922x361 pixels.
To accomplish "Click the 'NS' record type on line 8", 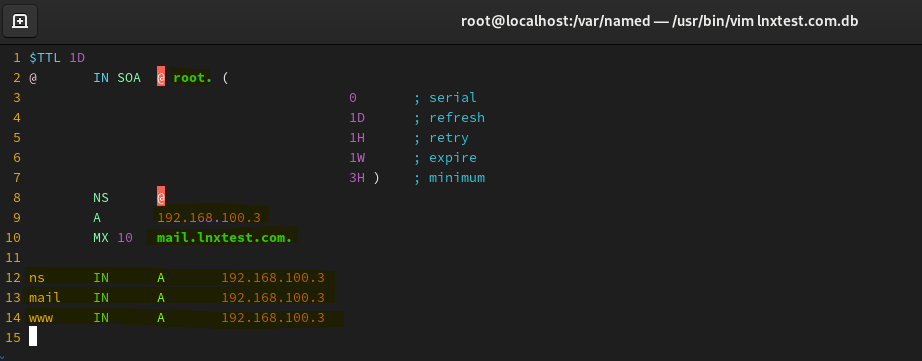I will (101, 198).
